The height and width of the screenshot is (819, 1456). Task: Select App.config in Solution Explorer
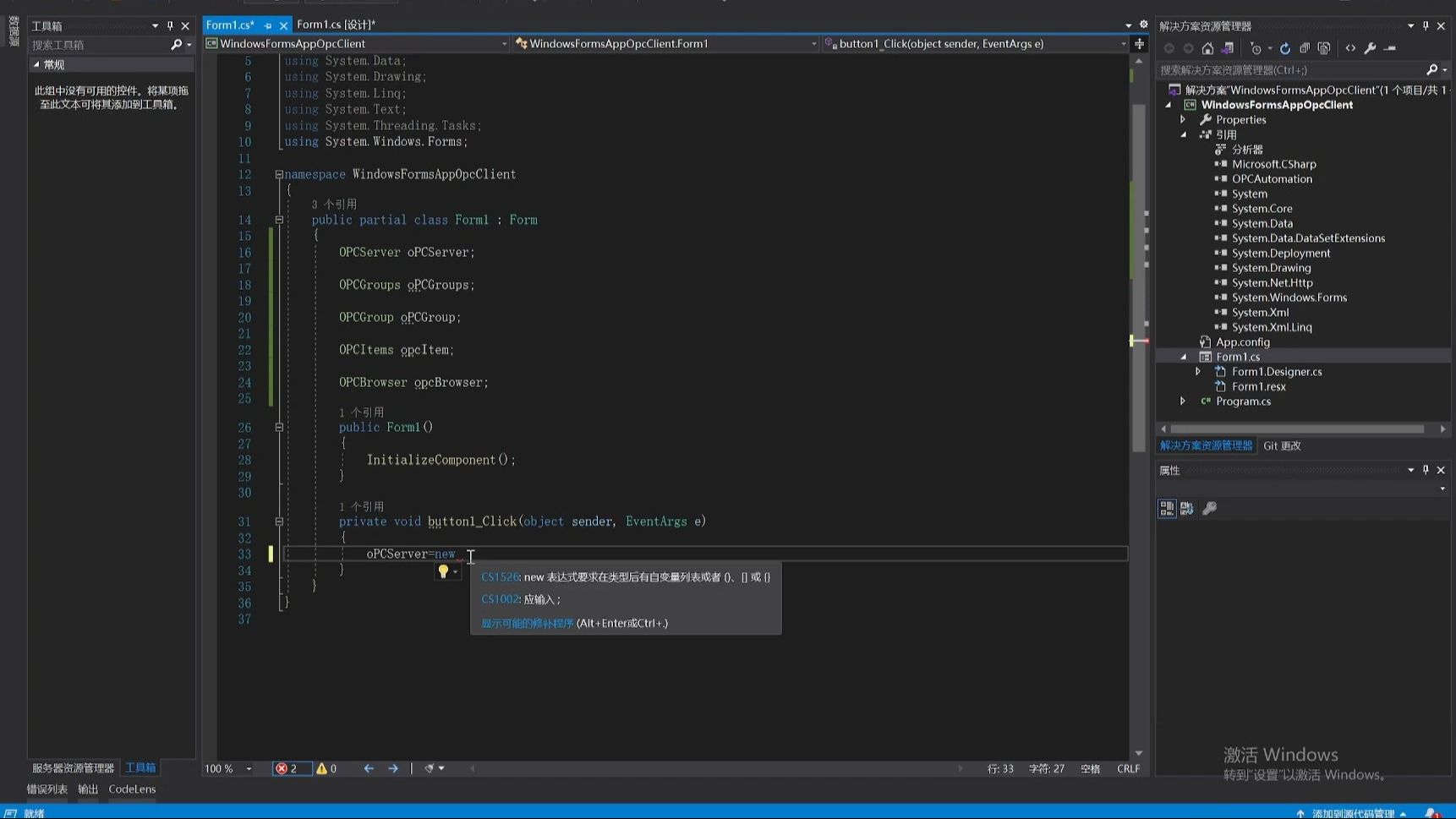1242,342
